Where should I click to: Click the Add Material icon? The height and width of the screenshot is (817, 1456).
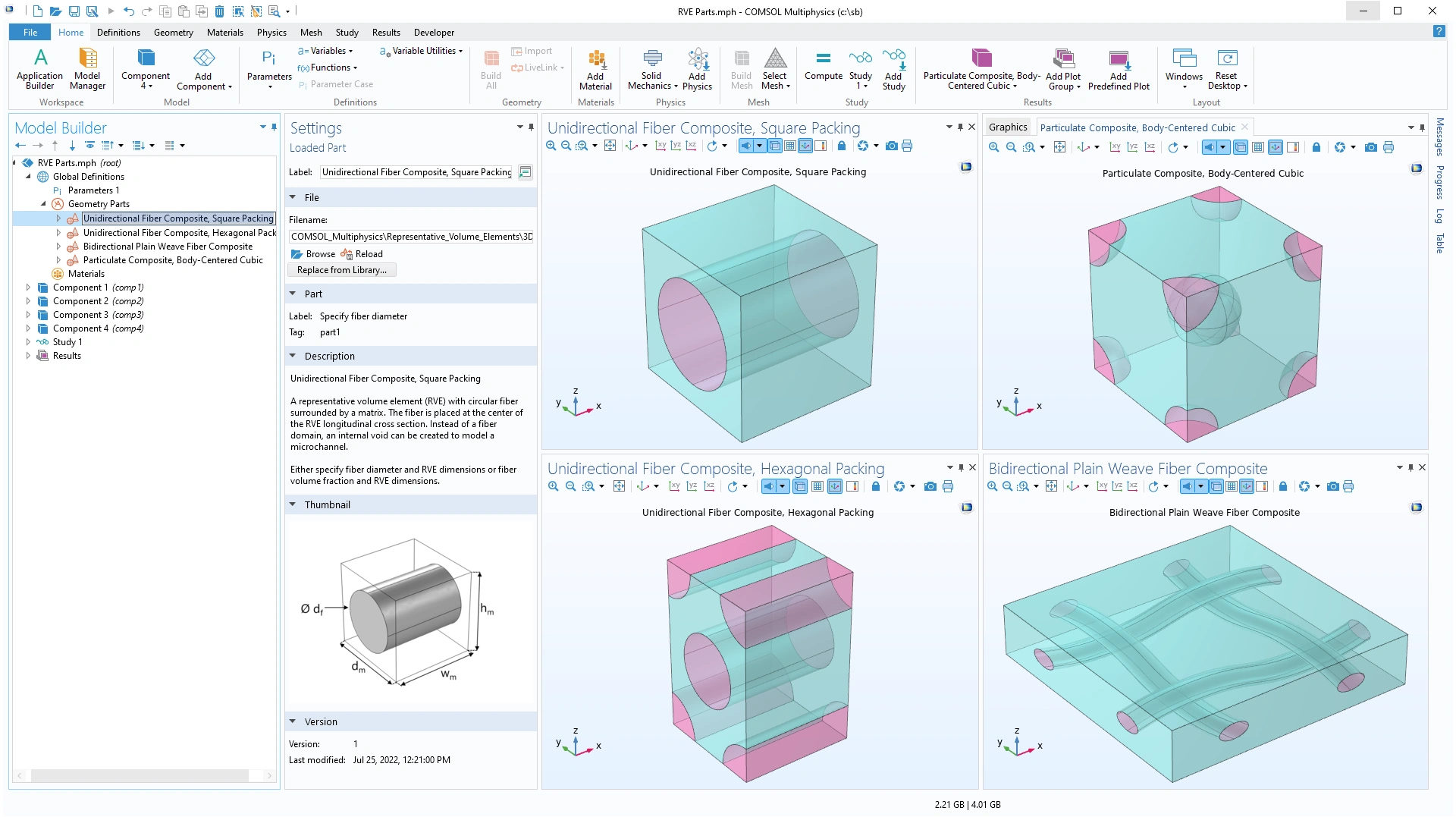595,68
